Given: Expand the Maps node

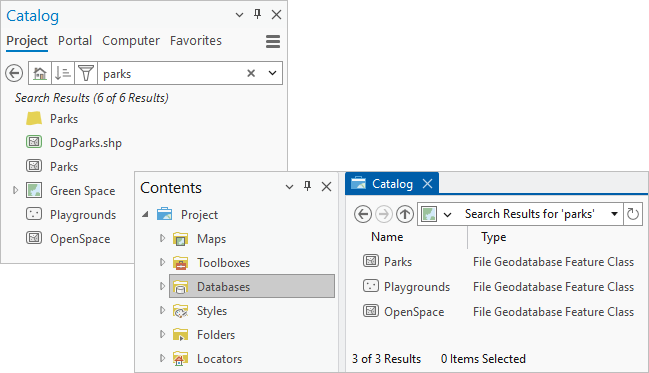Looking at the screenshot, I should (x=162, y=238).
